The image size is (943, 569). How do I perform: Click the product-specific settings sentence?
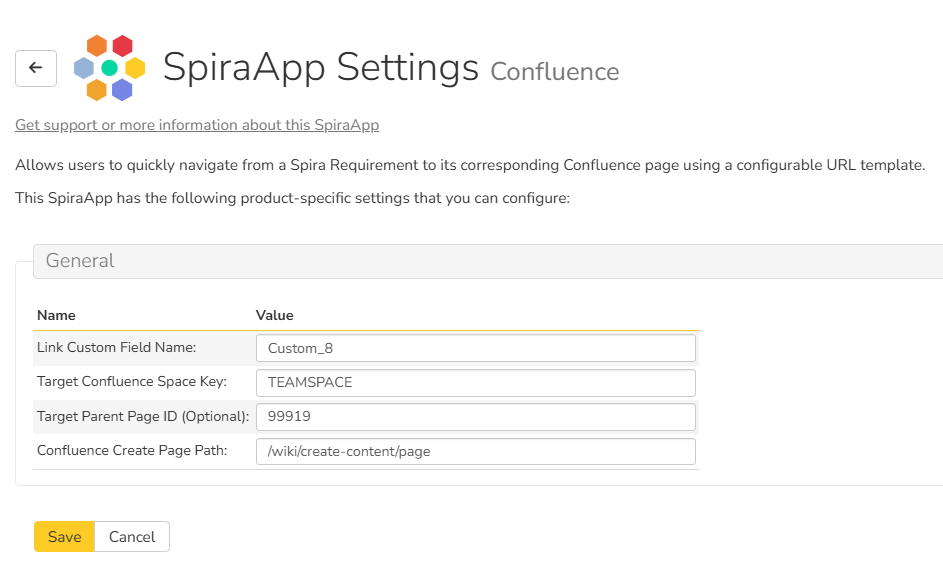[292, 198]
